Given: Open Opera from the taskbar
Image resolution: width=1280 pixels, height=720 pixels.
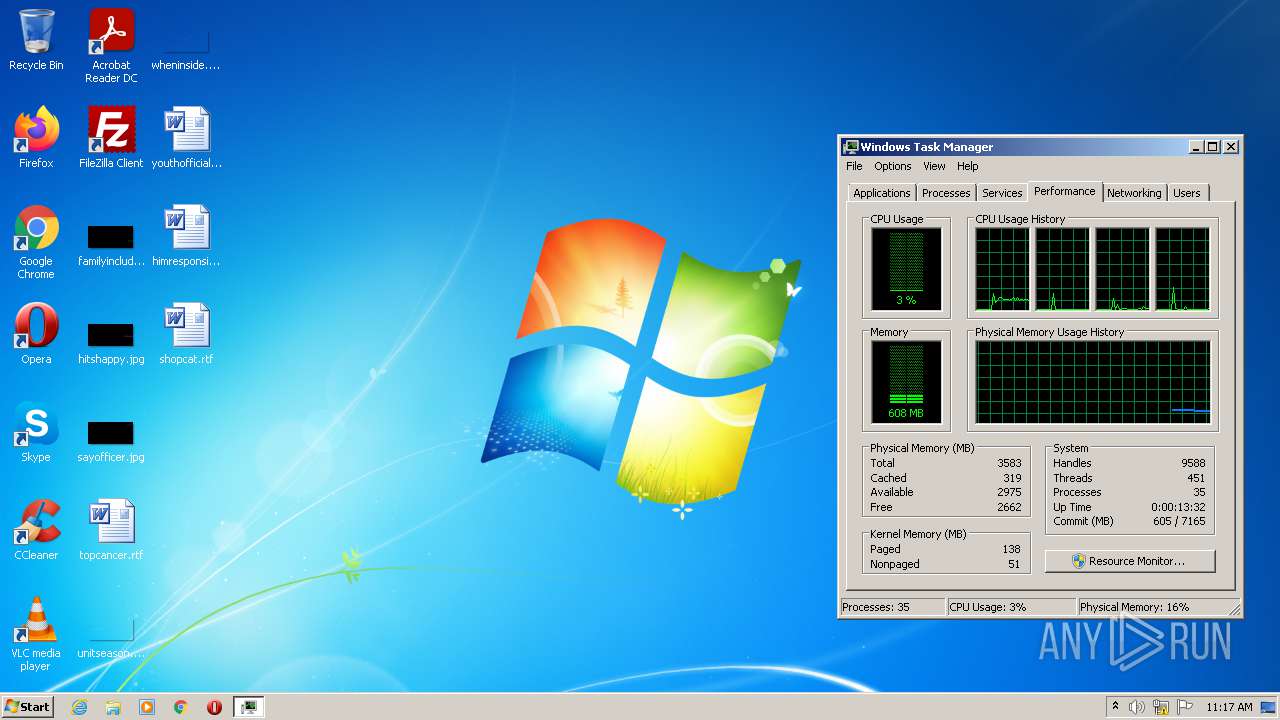Looking at the screenshot, I should pyautogui.click(x=214, y=707).
